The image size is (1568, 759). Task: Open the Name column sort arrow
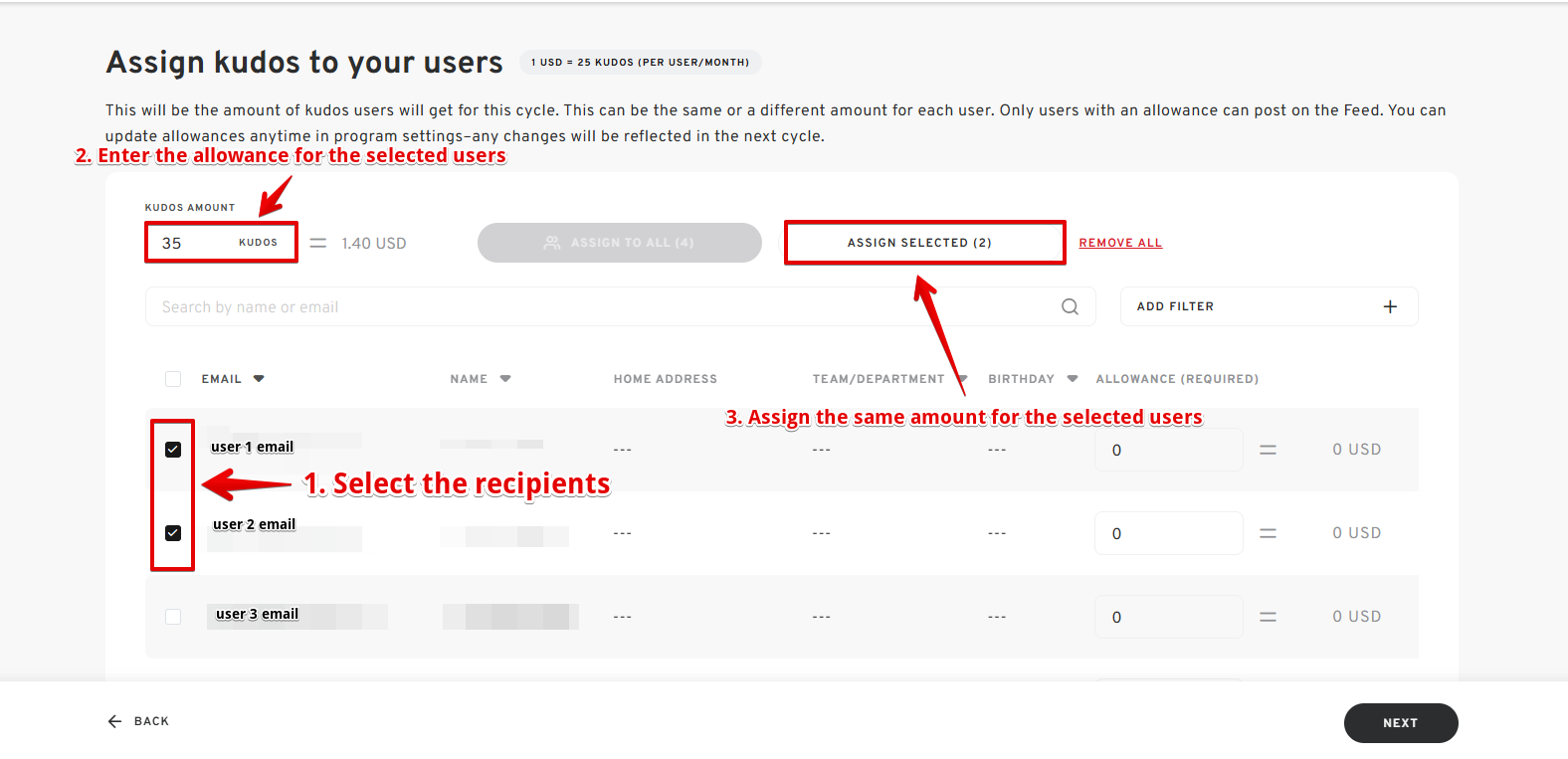(x=505, y=379)
